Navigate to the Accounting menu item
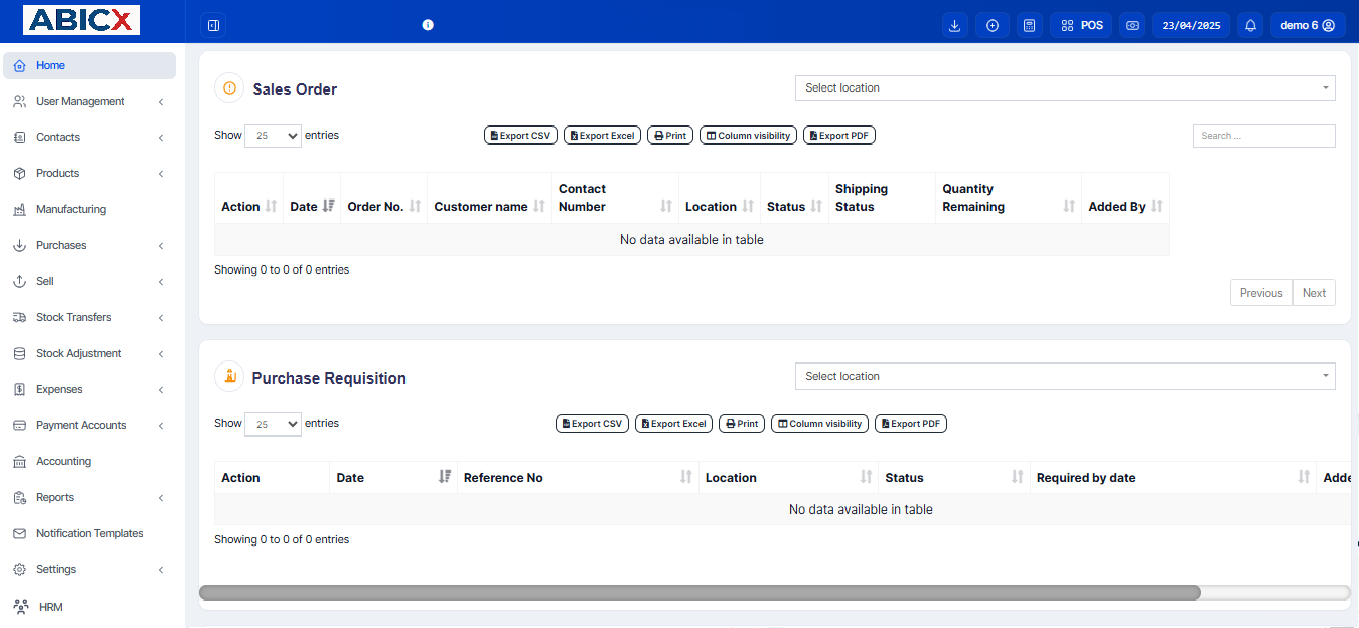Screen dimensions: 1359x628 click(63, 461)
